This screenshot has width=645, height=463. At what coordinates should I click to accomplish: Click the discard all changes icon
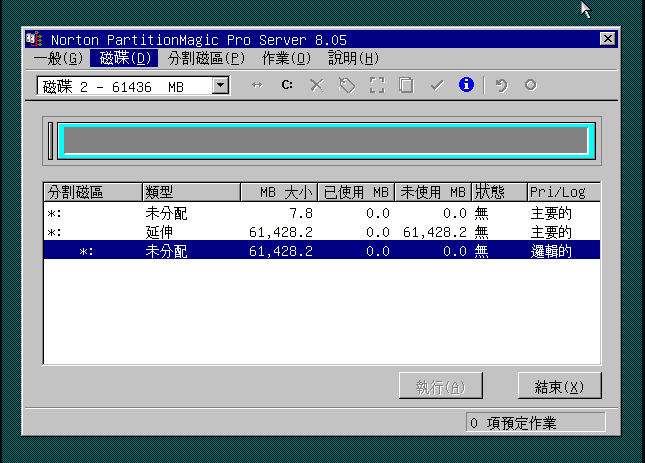click(530, 86)
